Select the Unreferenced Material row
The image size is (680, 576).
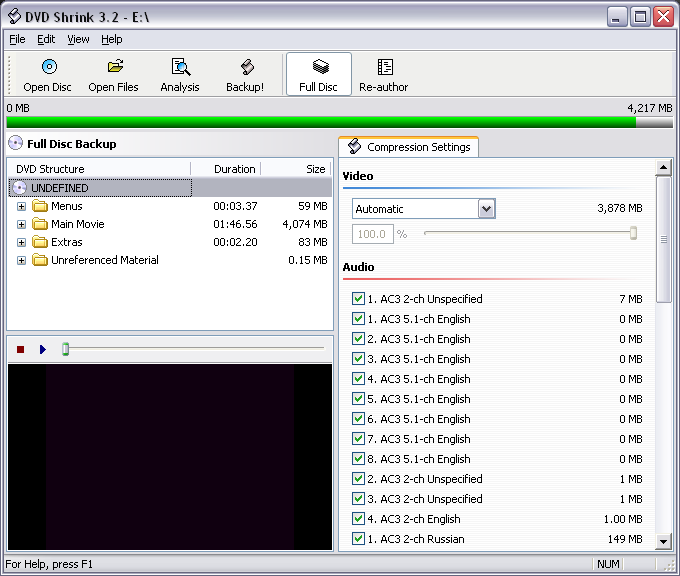coord(170,260)
